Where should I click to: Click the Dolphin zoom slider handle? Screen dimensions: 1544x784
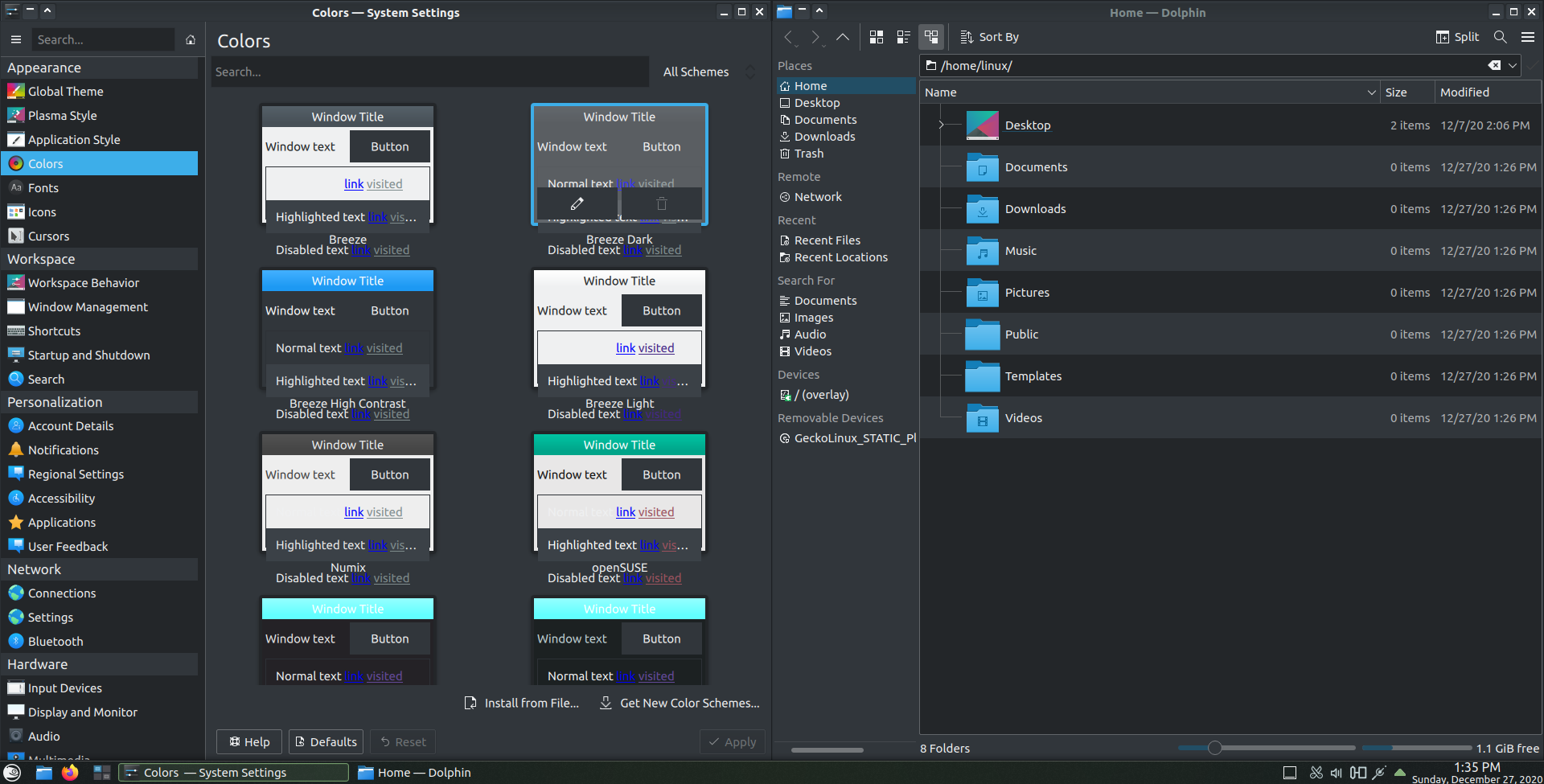tap(1214, 749)
